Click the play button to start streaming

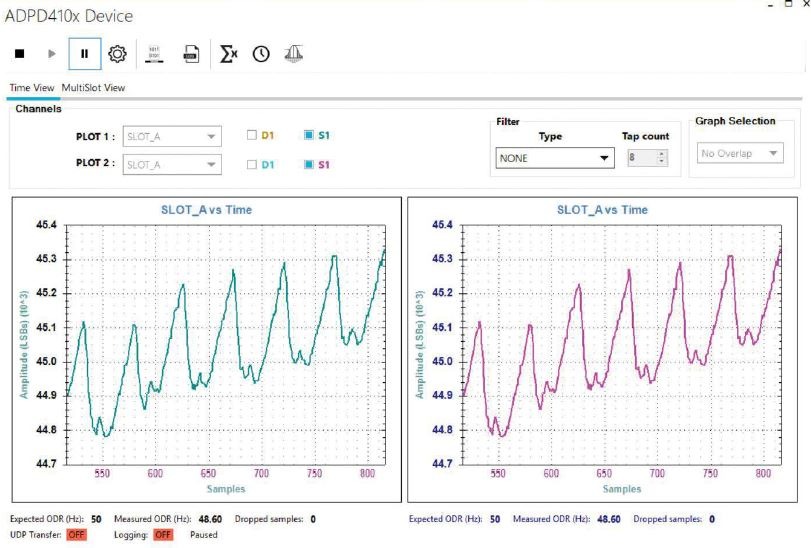tap(52, 53)
